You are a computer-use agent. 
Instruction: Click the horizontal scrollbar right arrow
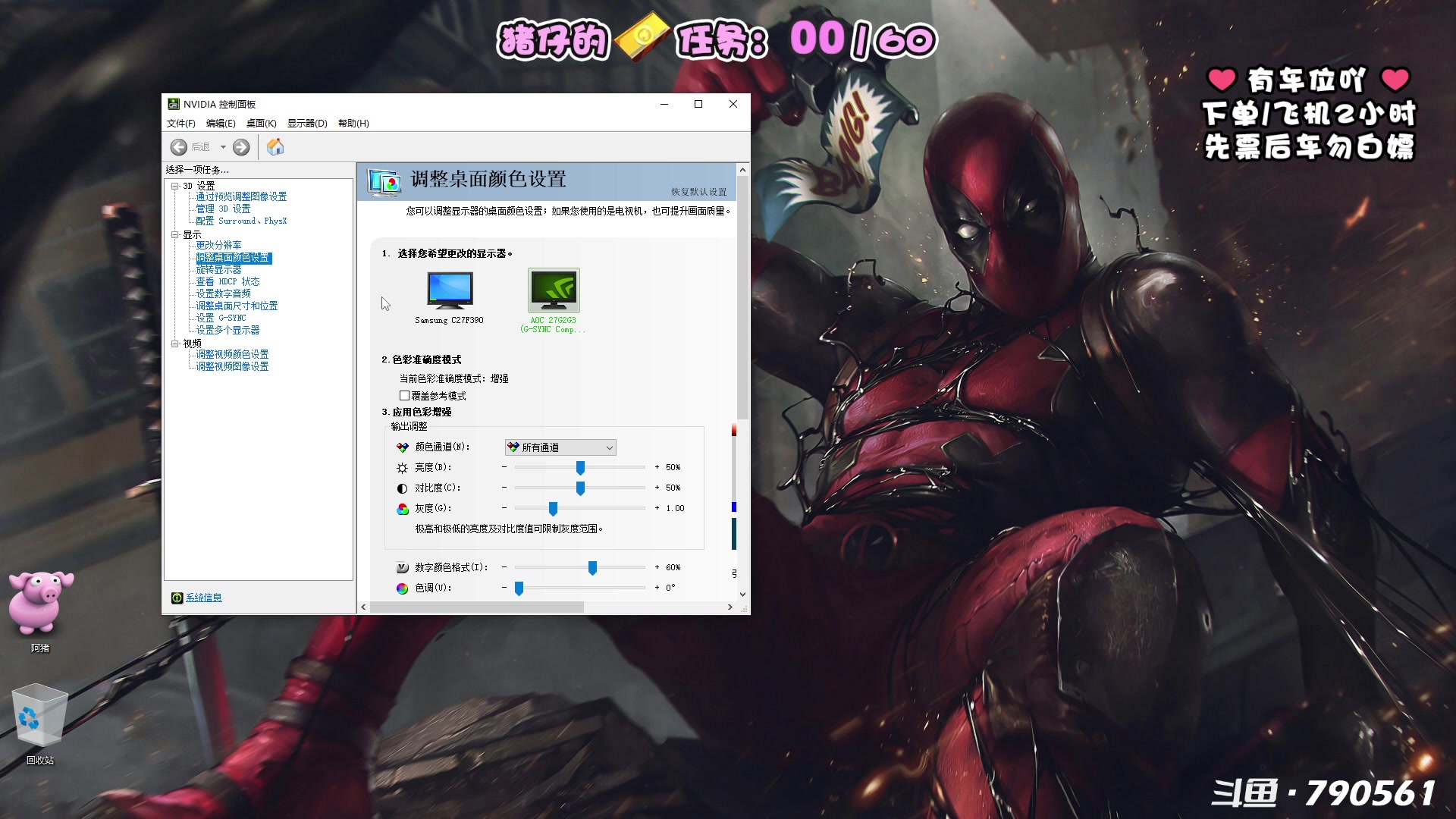click(x=730, y=607)
